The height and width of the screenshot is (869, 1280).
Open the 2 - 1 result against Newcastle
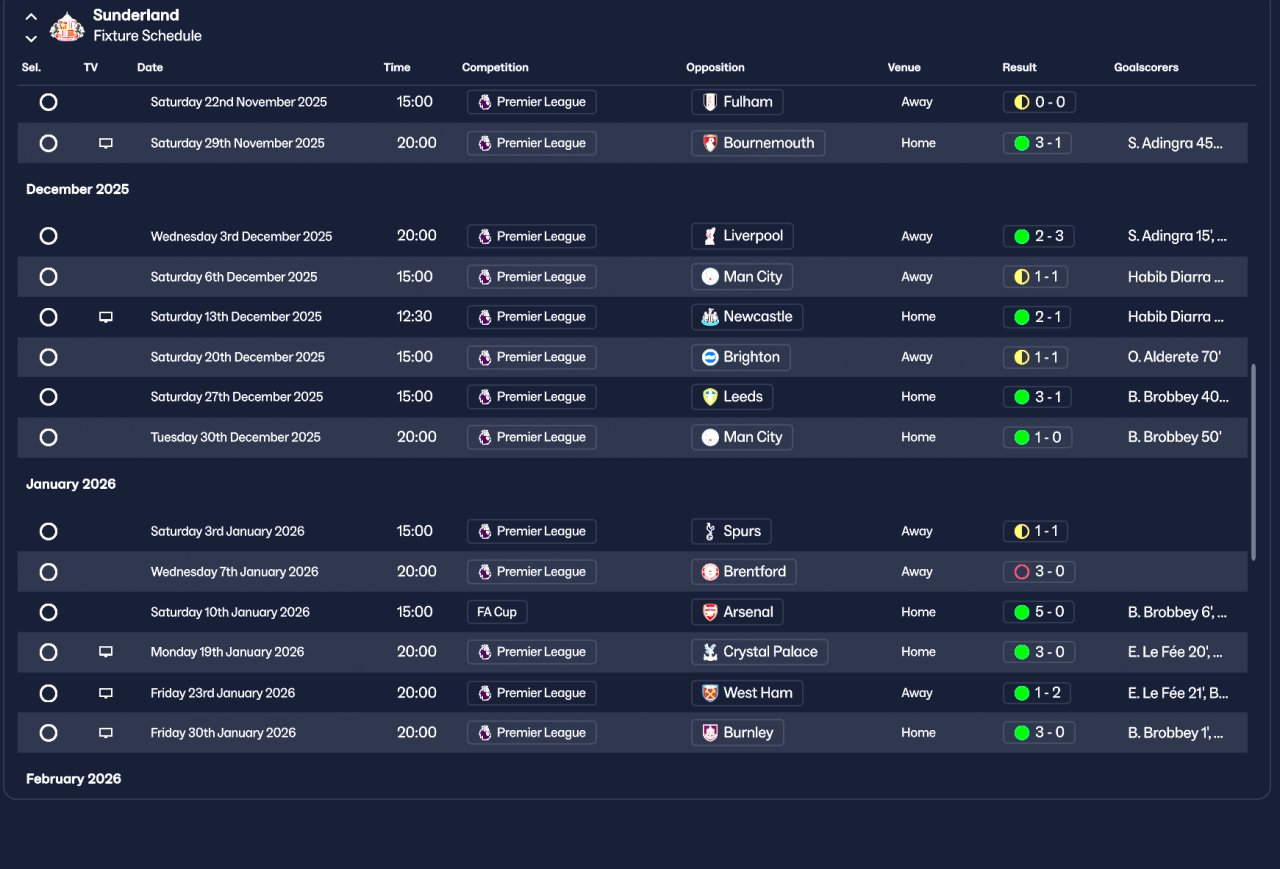coord(1038,317)
